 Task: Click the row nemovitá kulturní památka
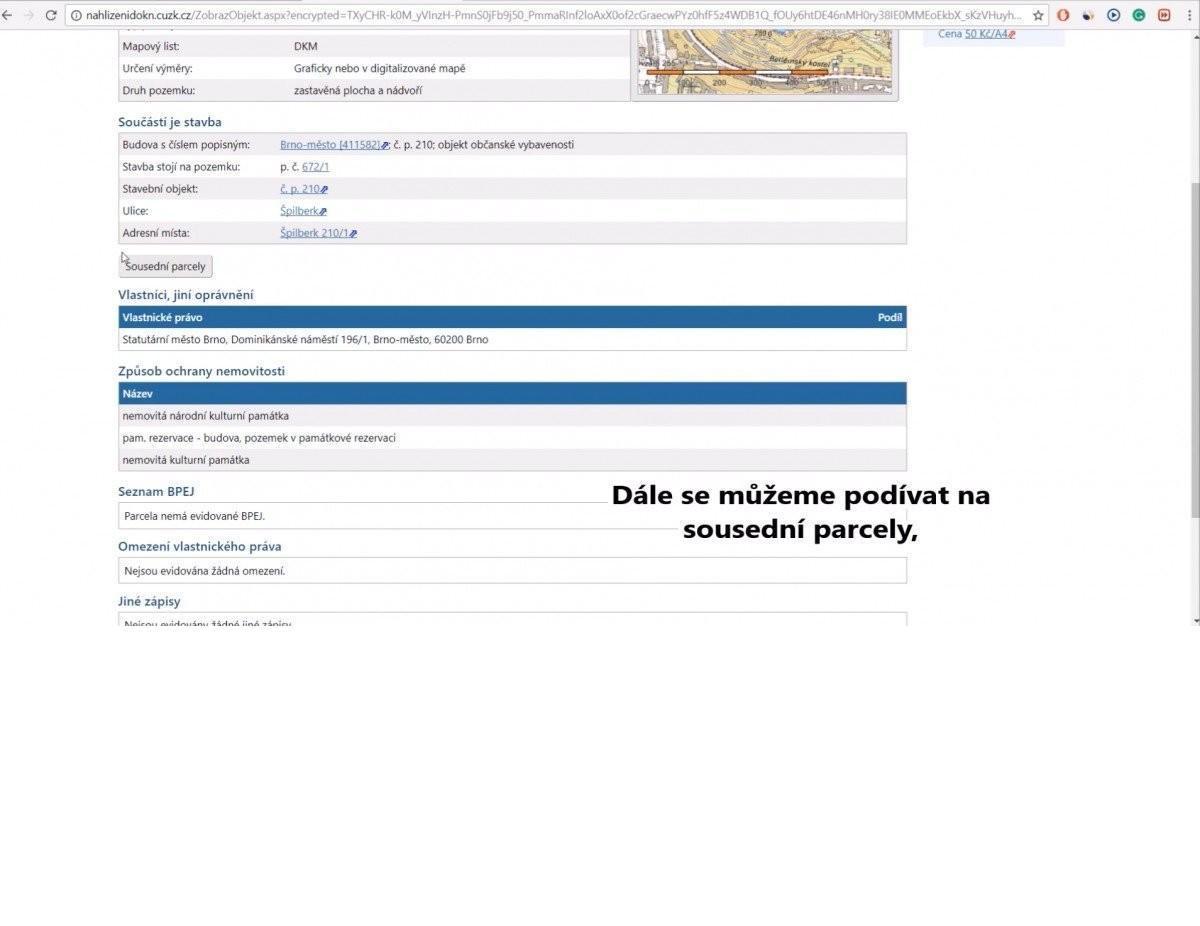pos(512,460)
